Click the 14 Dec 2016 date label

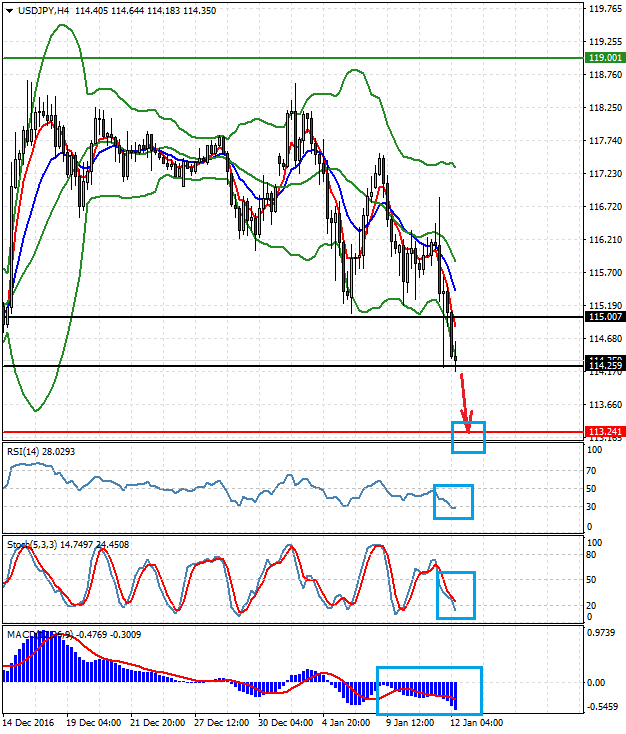29,723
